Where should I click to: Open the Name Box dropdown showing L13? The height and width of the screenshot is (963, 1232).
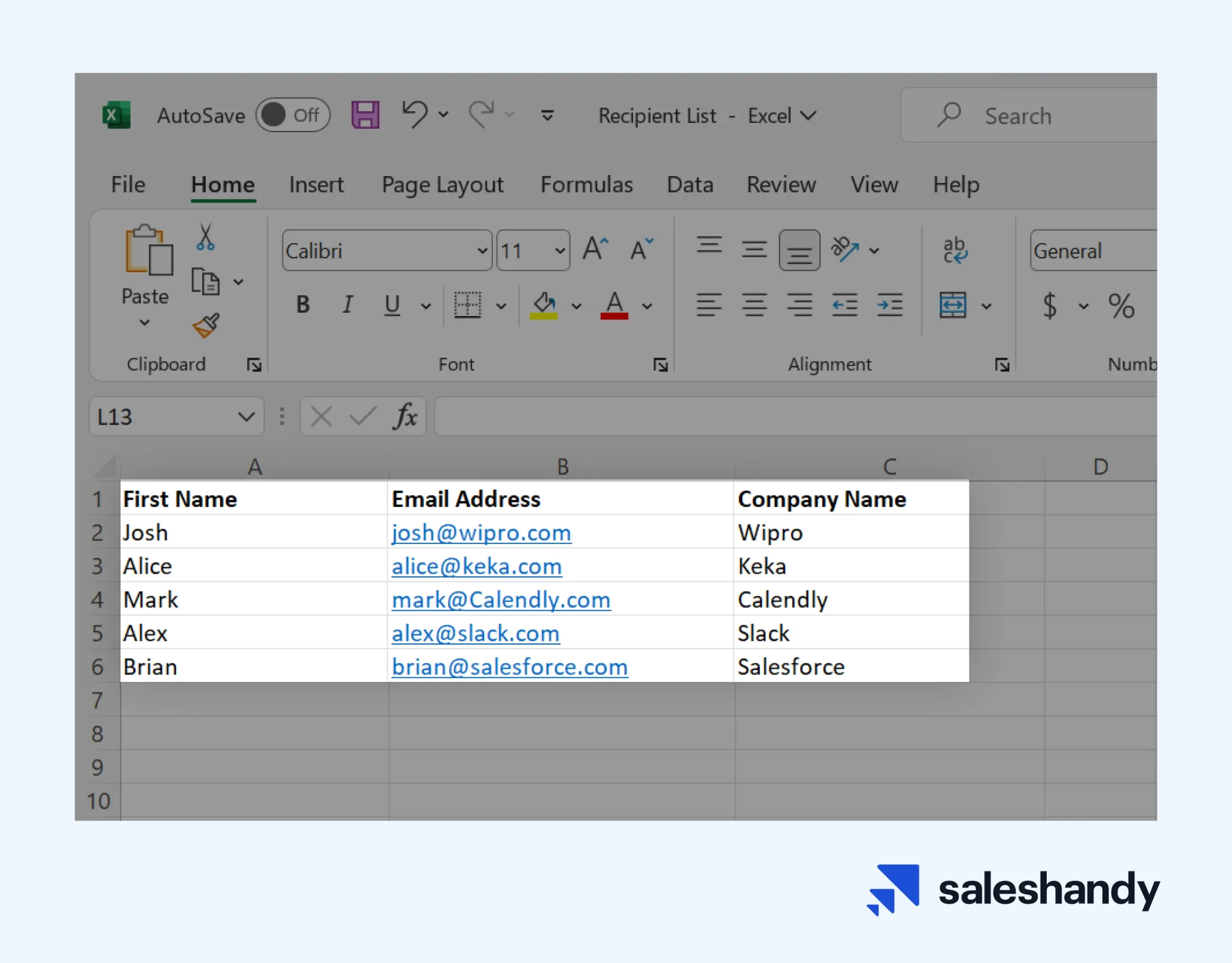coord(246,417)
